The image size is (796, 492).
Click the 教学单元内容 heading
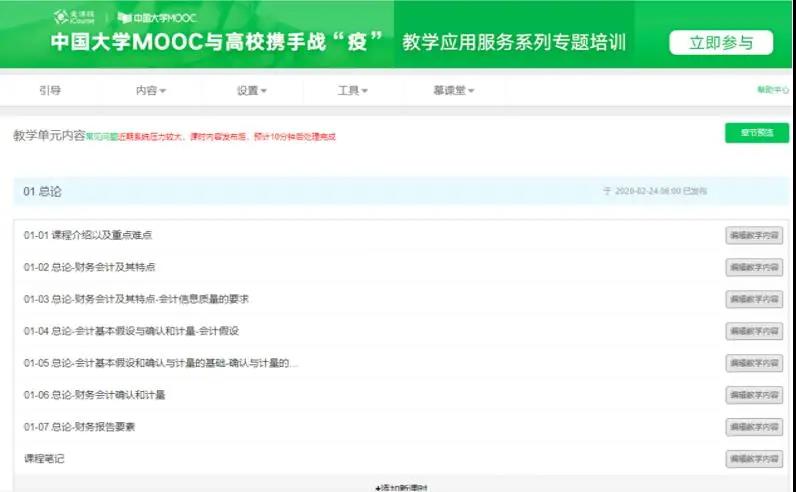[49, 136]
